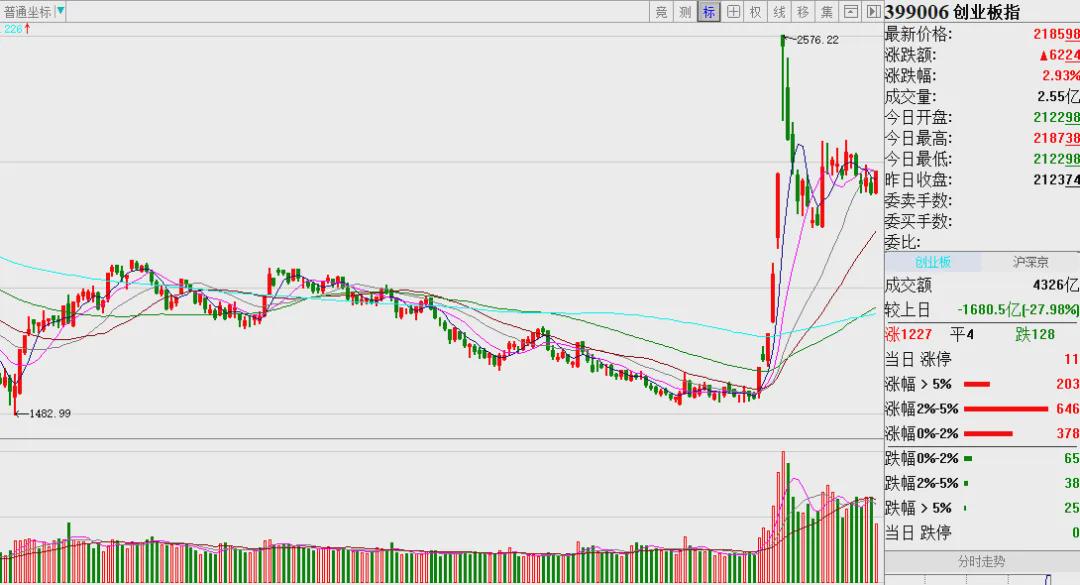Open the 普通坐标 coordinate dropdown arrow
This screenshot has width=1080, height=585.
click(x=60, y=11)
